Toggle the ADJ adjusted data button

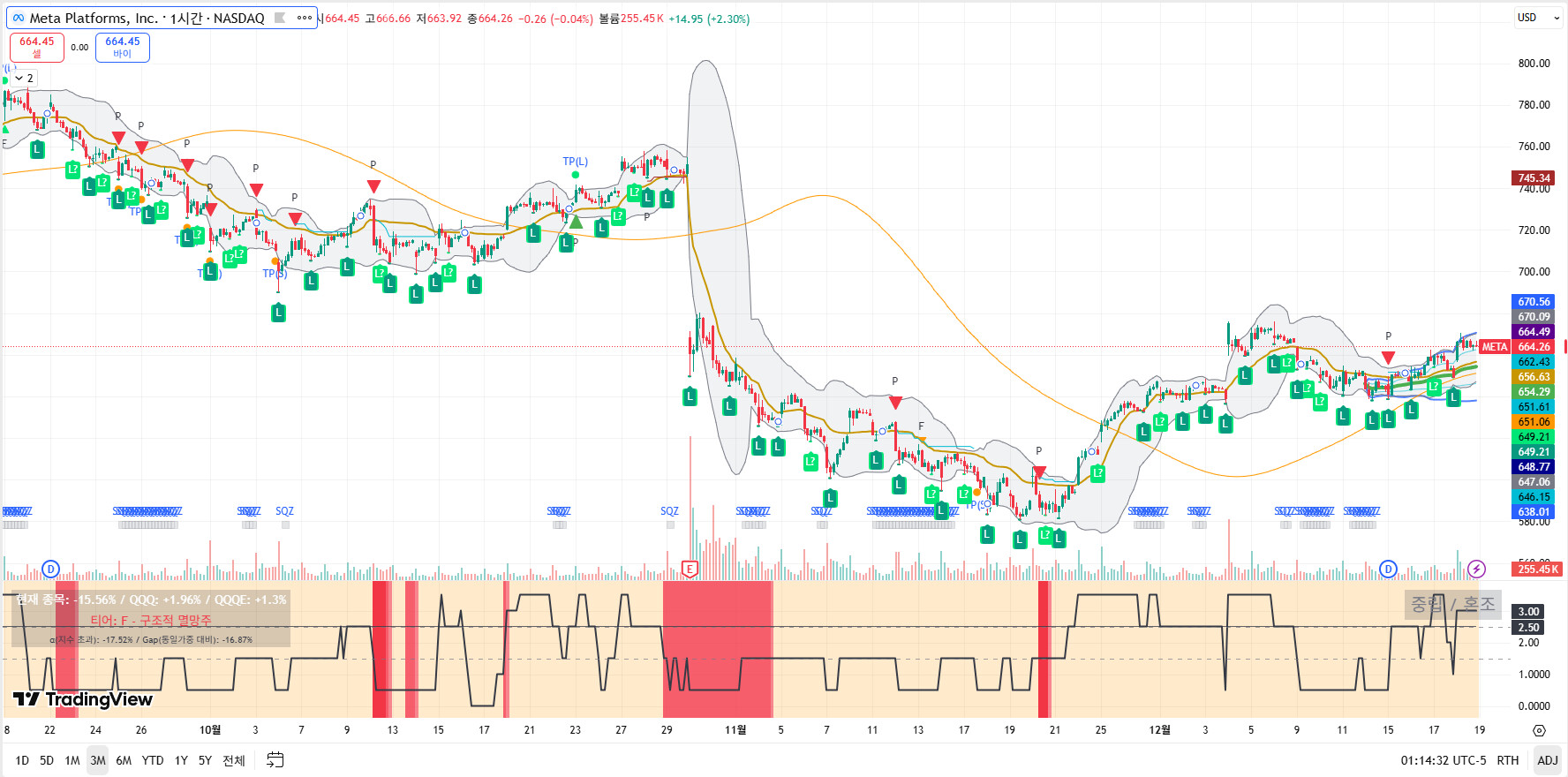(x=1548, y=760)
